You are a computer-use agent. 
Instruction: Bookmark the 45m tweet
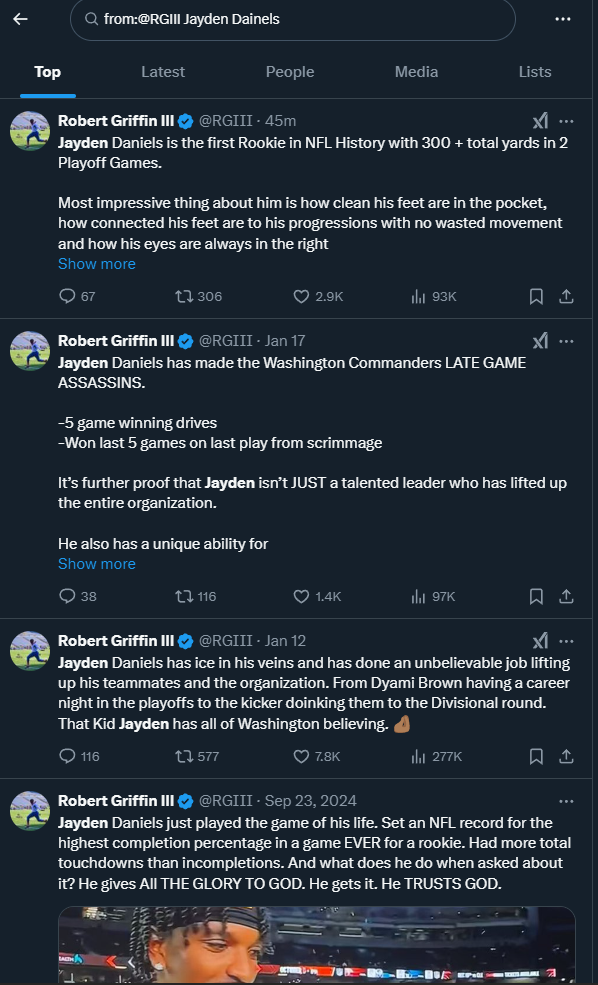[536, 296]
